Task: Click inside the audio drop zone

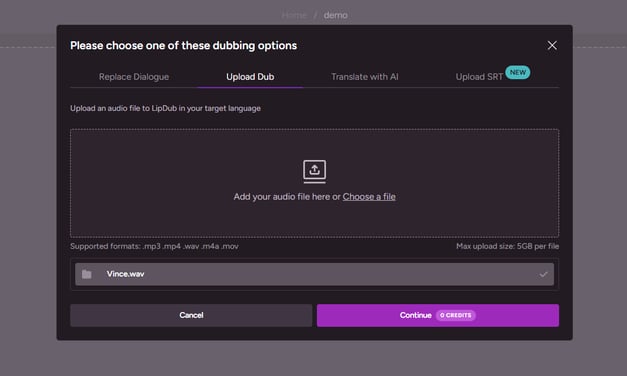Action: tap(314, 183)
